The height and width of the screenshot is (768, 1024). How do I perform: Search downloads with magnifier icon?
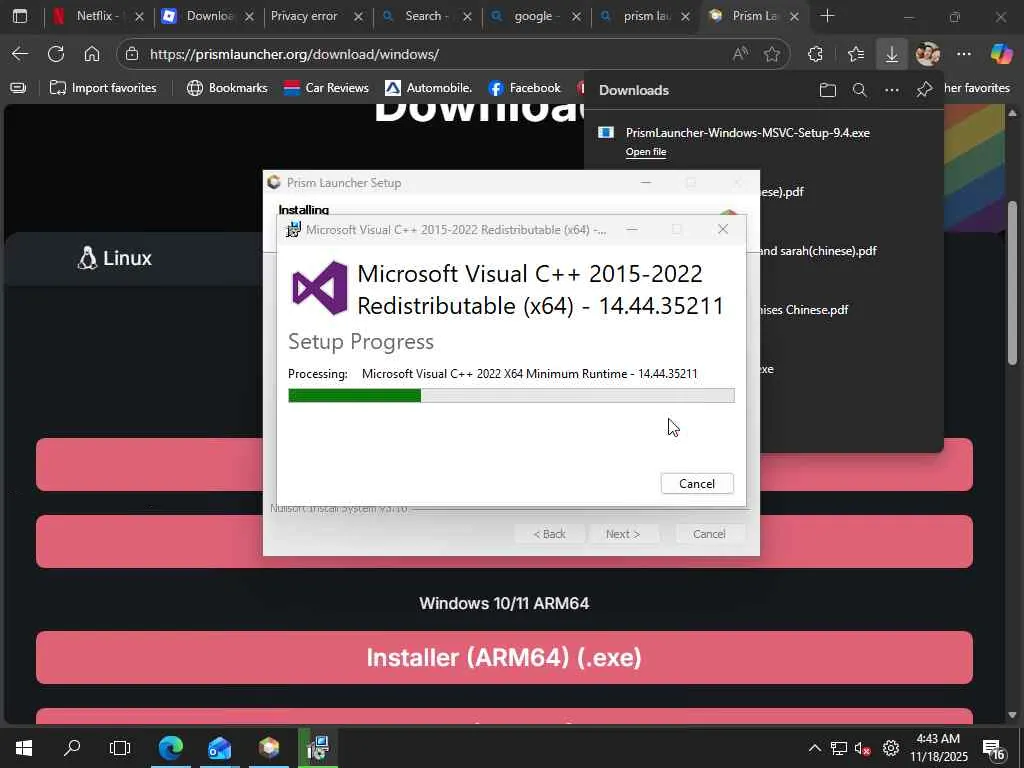pyautogui.click(x=859, y=90)
